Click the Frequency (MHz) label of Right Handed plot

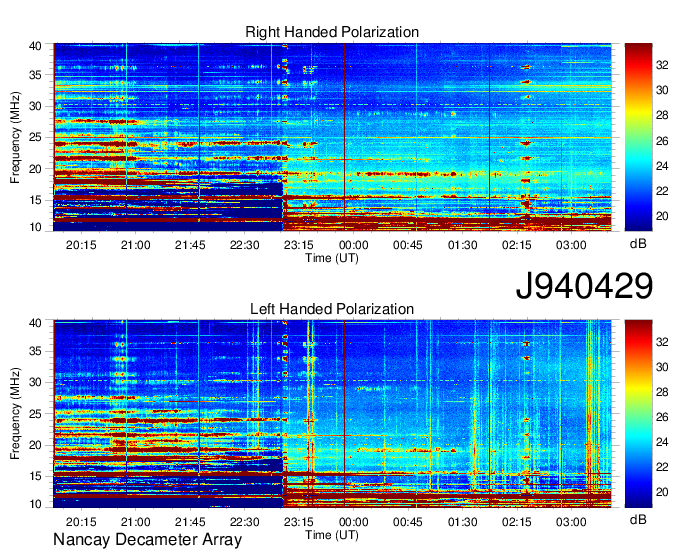15,137
